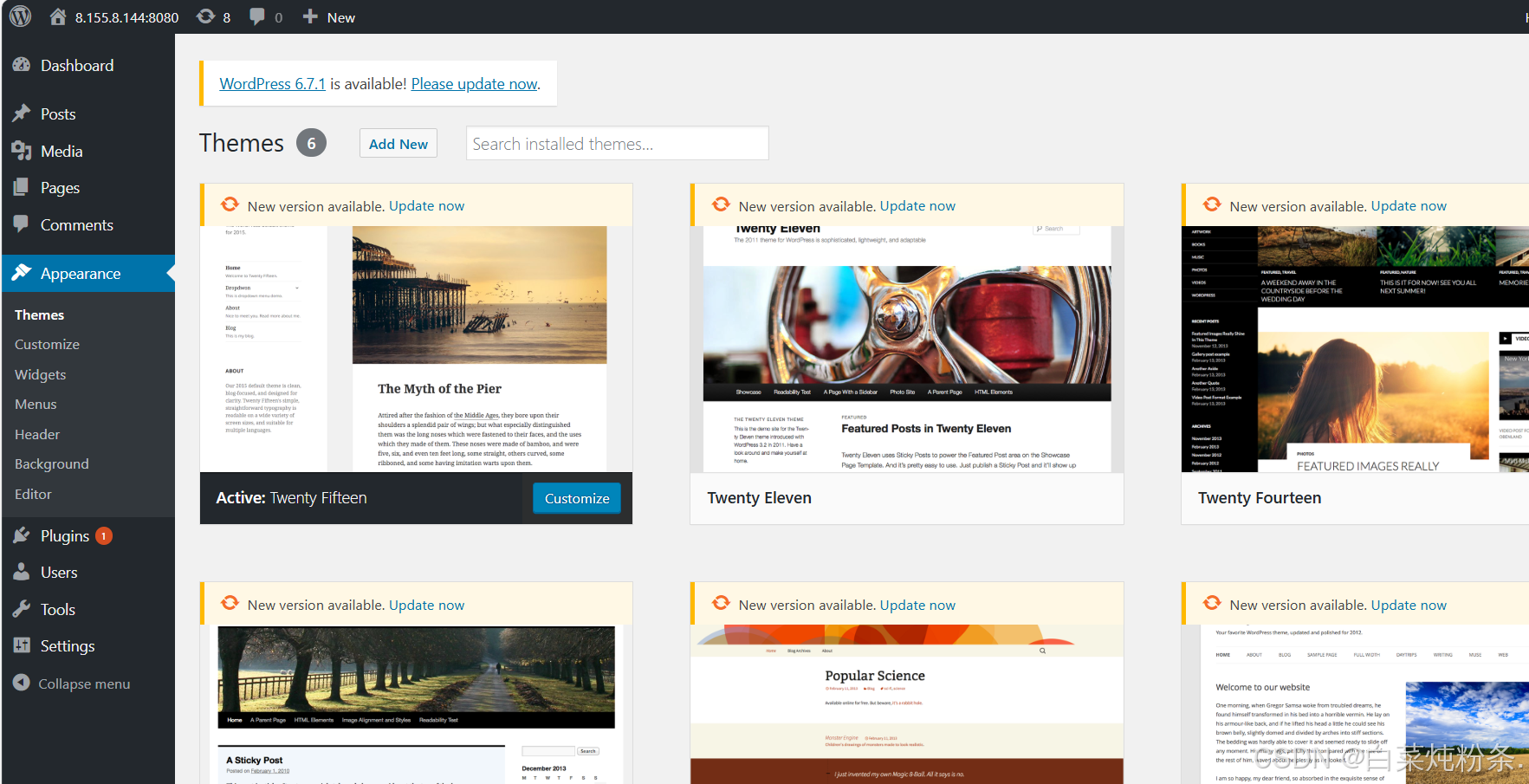1529x784 pixels.
Task: Click the Posts pushpin icon
Action: pyautogui.click(x=22, y=113)
